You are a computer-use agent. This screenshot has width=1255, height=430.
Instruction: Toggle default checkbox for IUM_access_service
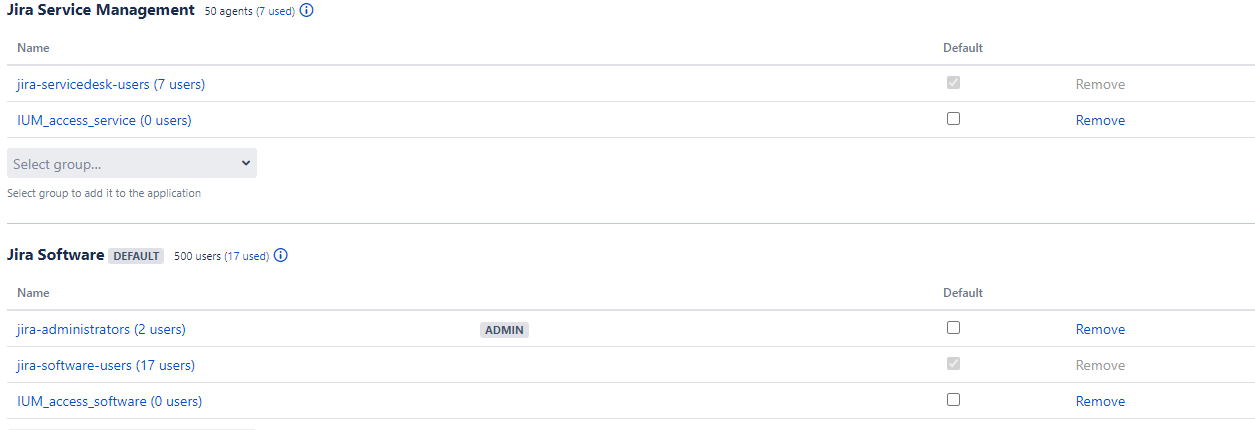click(953, 119)
